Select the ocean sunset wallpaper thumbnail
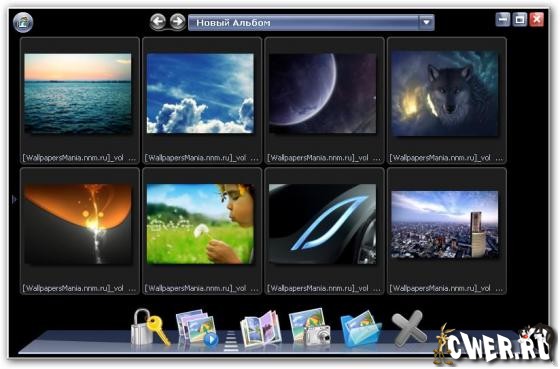The width and height of the screenshot is (560, 369). click(78, 94)
